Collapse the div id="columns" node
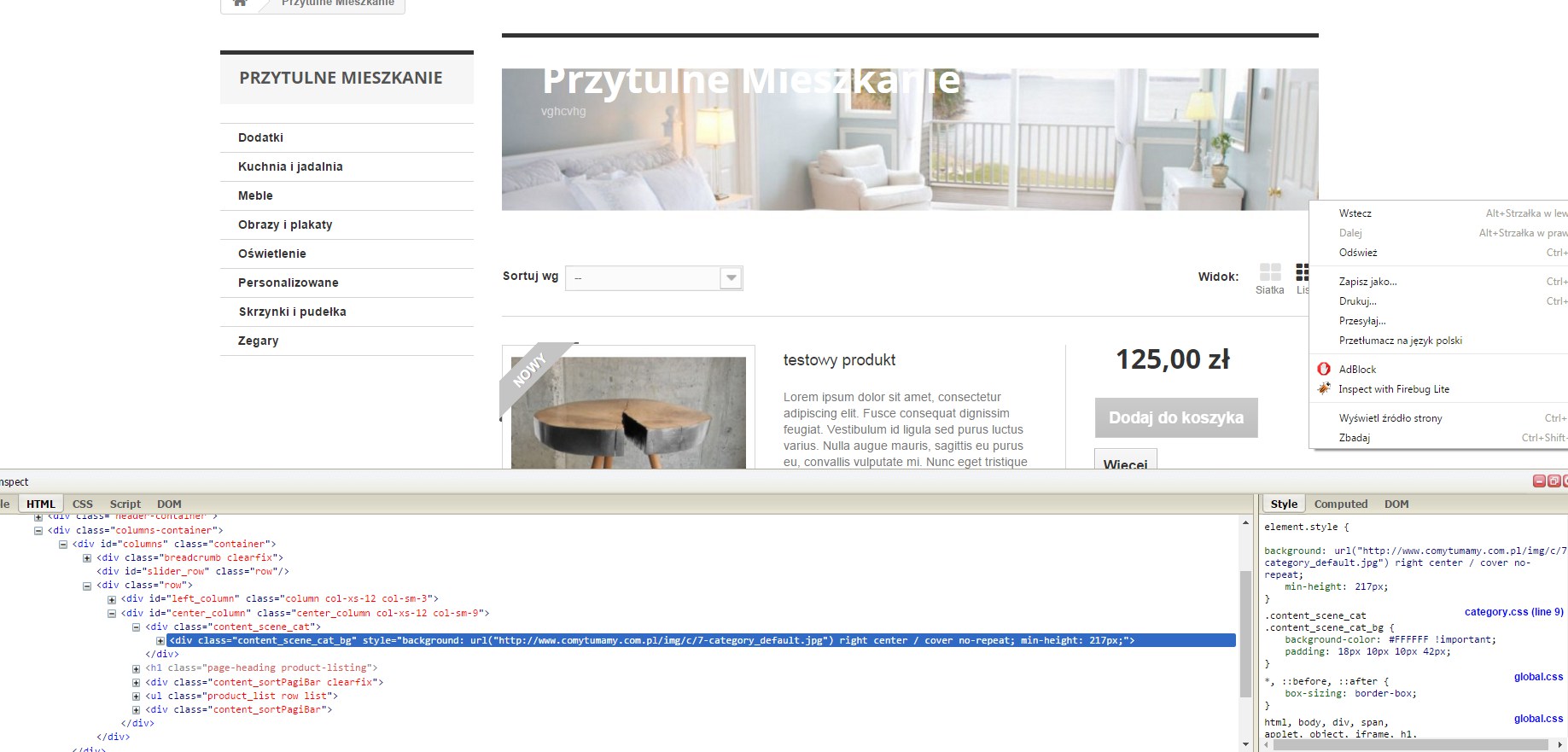 click(63, 545)
